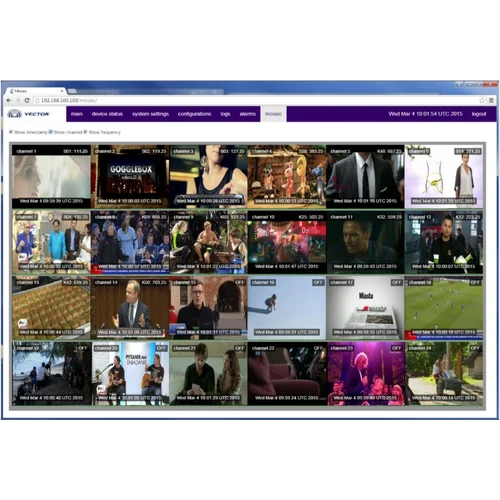The image size is (500, 500).
Task: Go to the configurations page
Action: (x=194, y=114)
